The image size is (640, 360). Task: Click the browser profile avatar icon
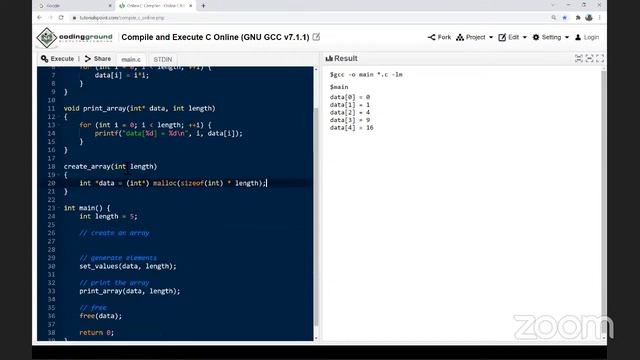(x=589, y=18)
